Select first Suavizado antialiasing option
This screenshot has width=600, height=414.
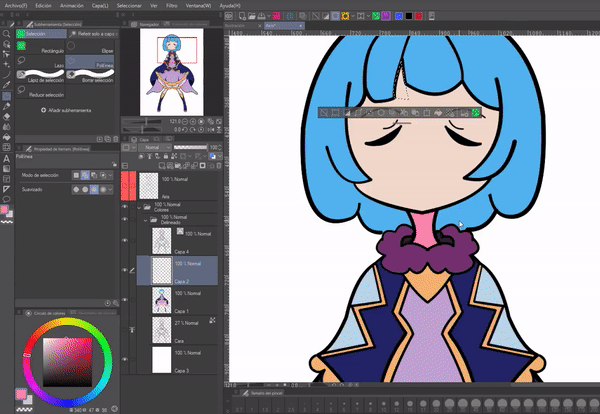[76, 189]
